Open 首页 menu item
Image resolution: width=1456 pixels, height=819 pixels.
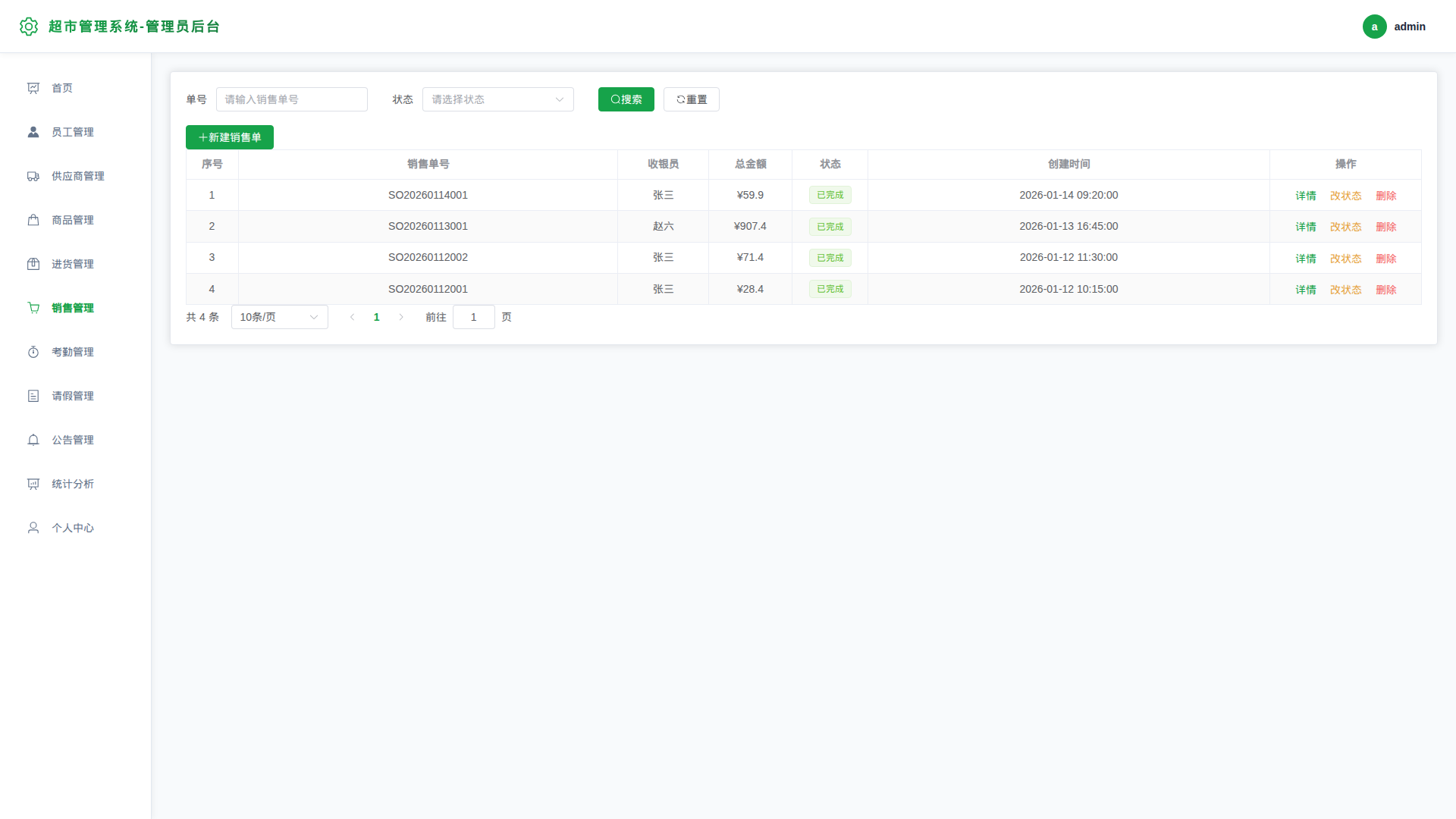[x=76, y=88]
